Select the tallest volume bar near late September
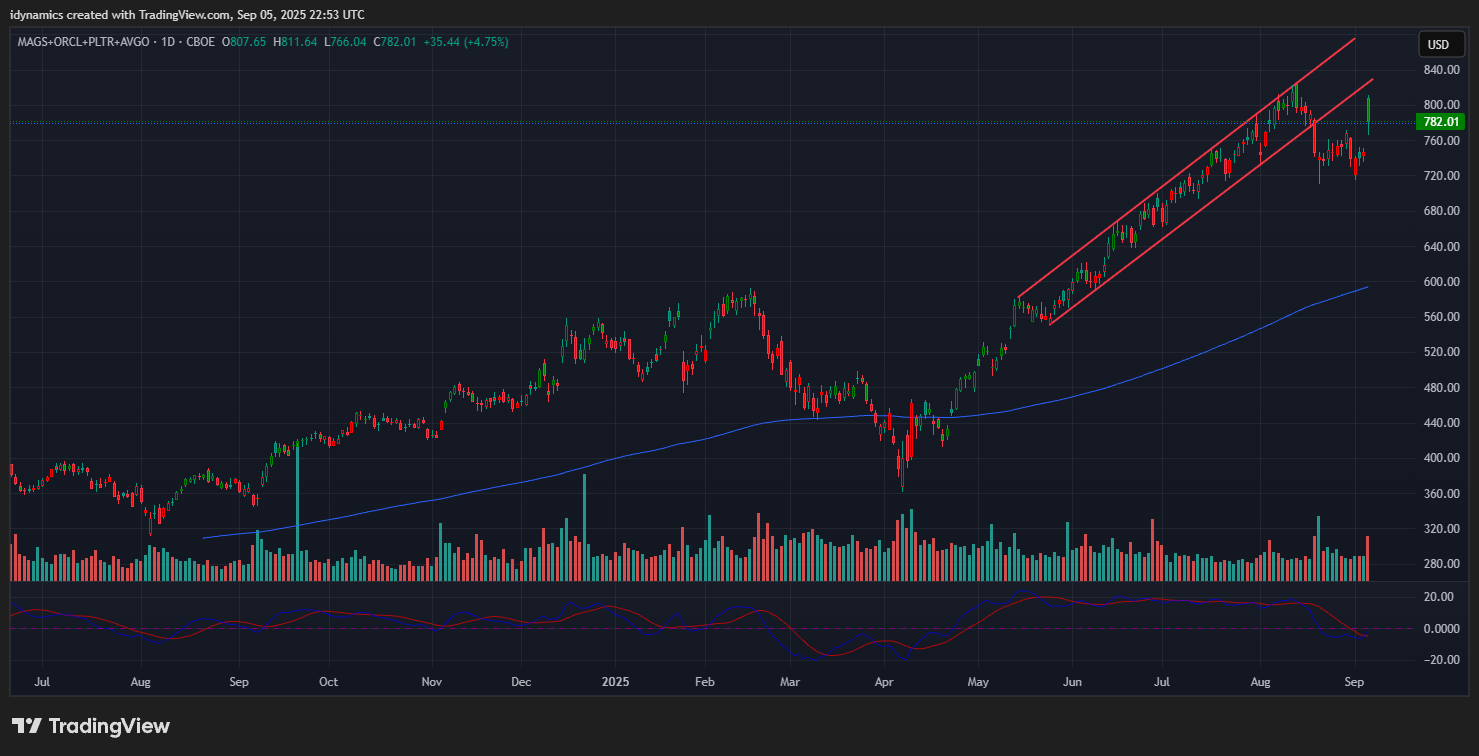The image size is (1479, 756). coord(298,514)
